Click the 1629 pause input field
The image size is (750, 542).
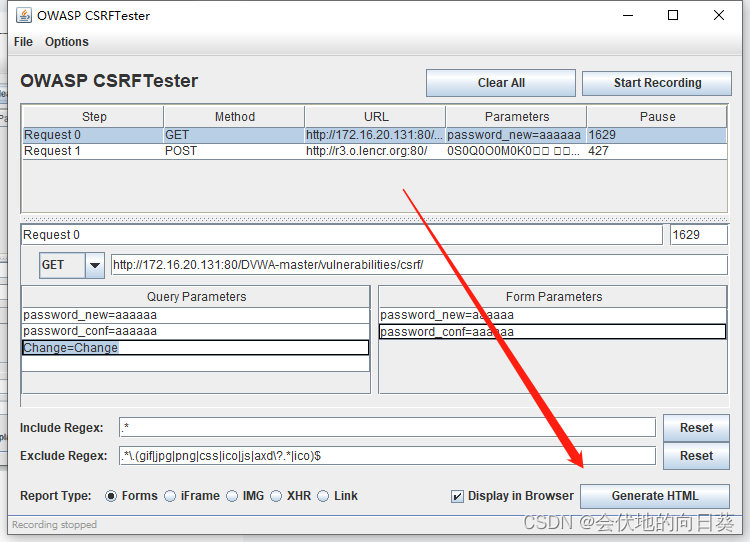[699, 235]
